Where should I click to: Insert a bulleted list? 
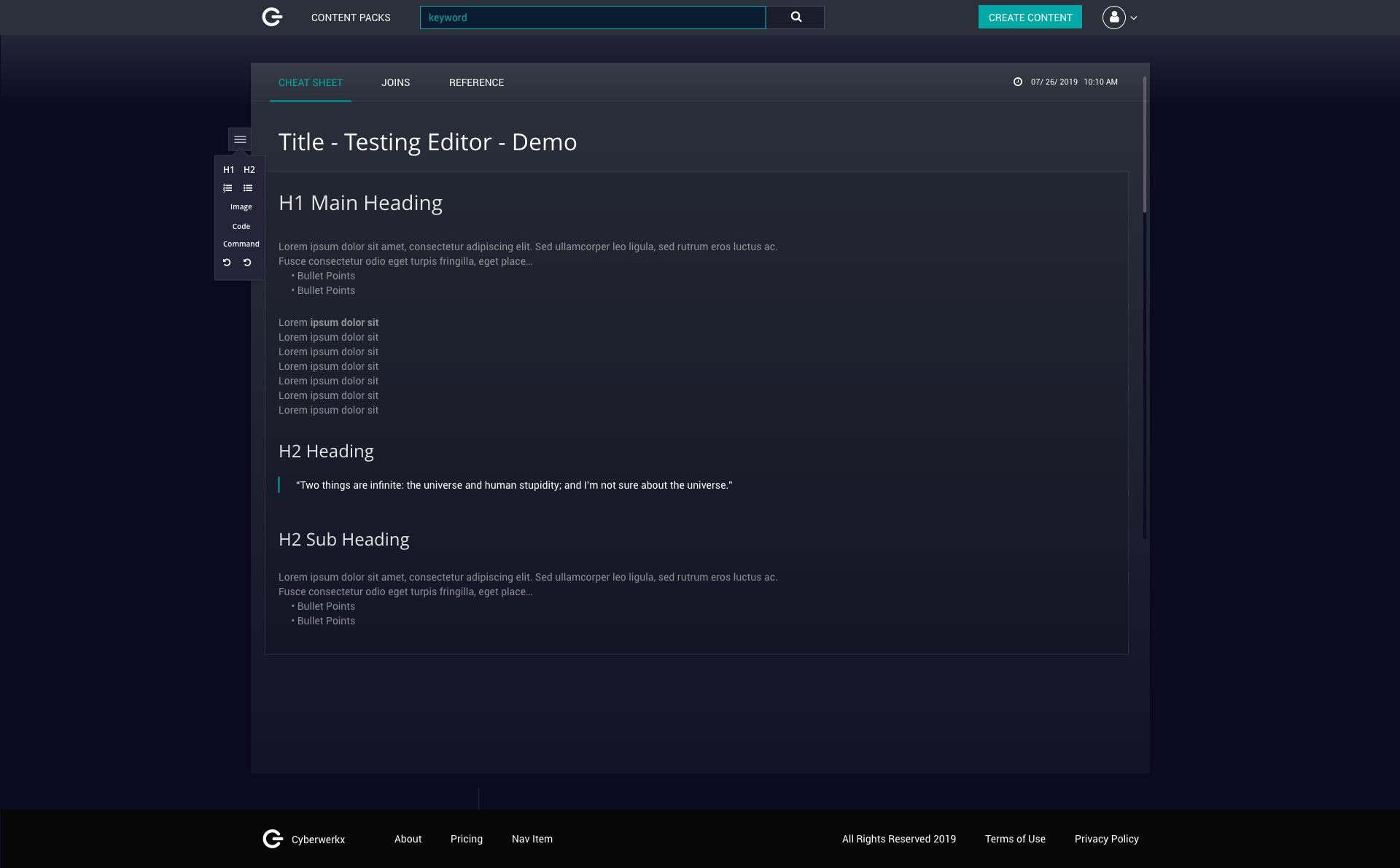point(248,188)
